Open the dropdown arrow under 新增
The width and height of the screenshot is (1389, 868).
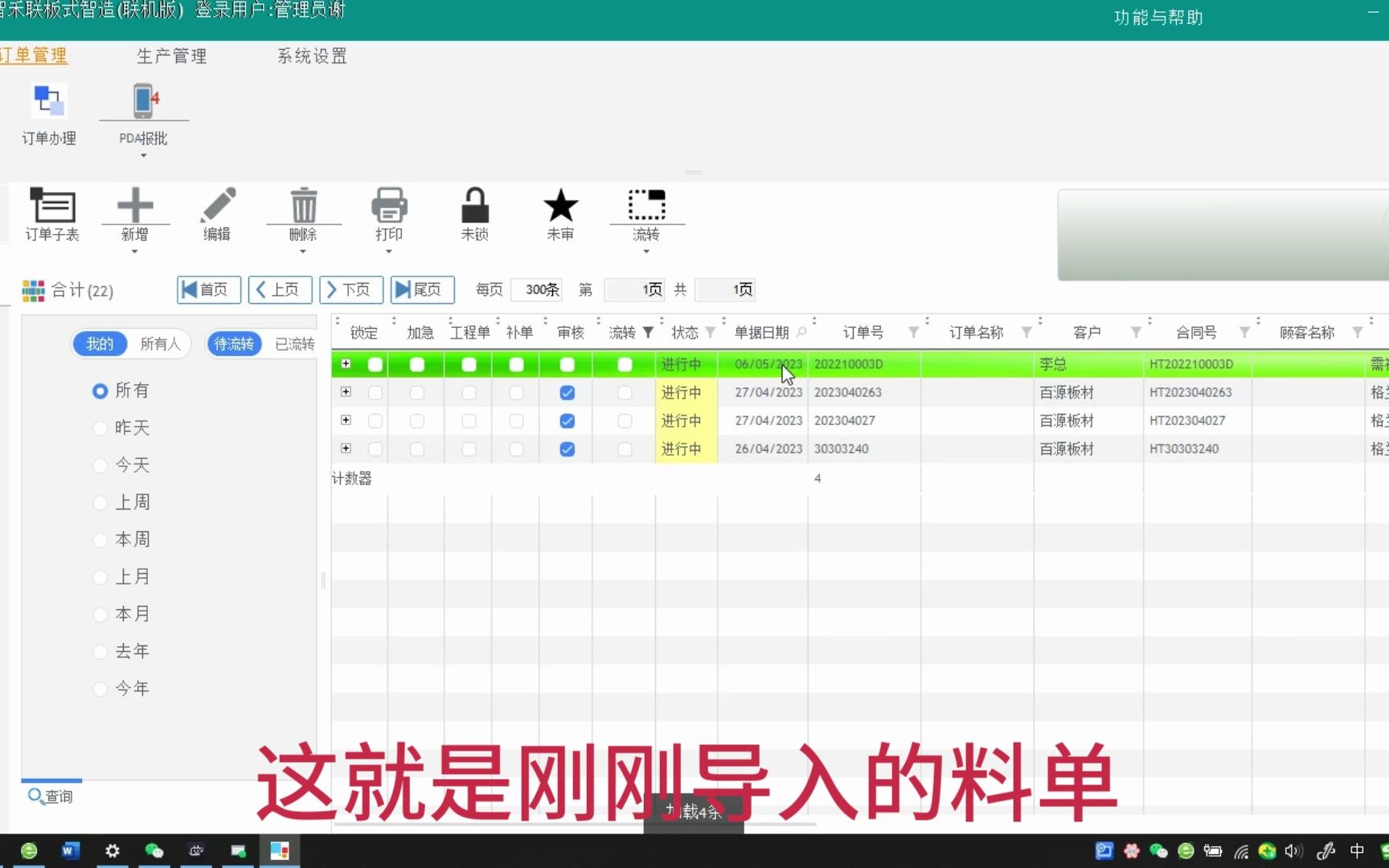135,252
